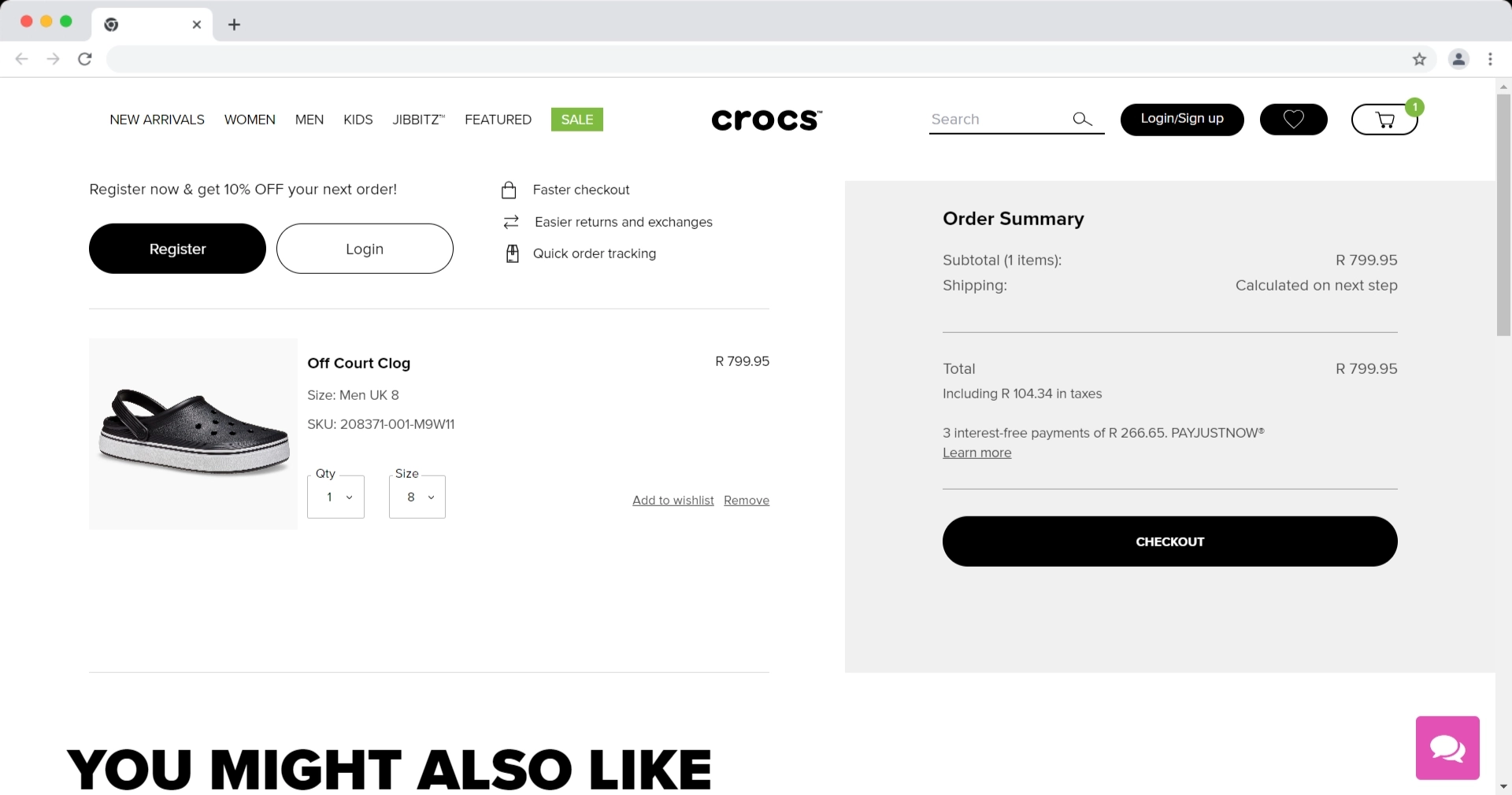Open the JIBBITZ menu

pyautogui.click(x=418, y=120)
